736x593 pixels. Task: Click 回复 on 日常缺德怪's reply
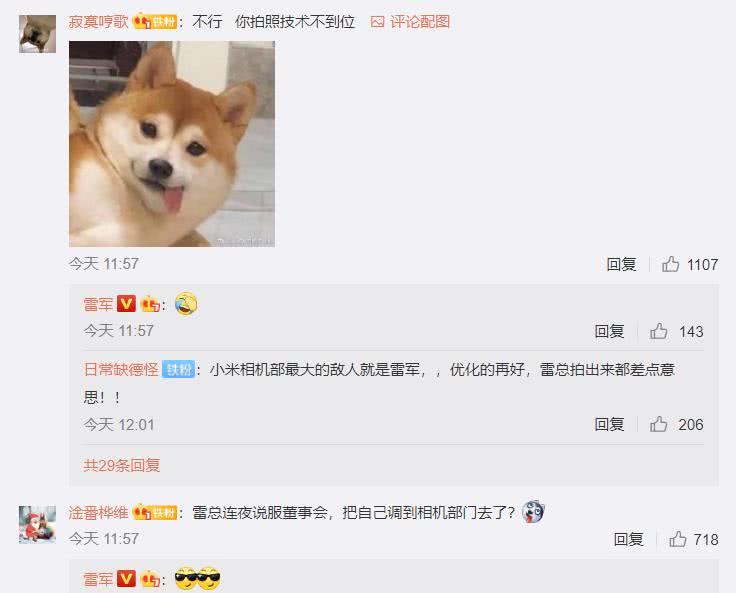[609, 424]
